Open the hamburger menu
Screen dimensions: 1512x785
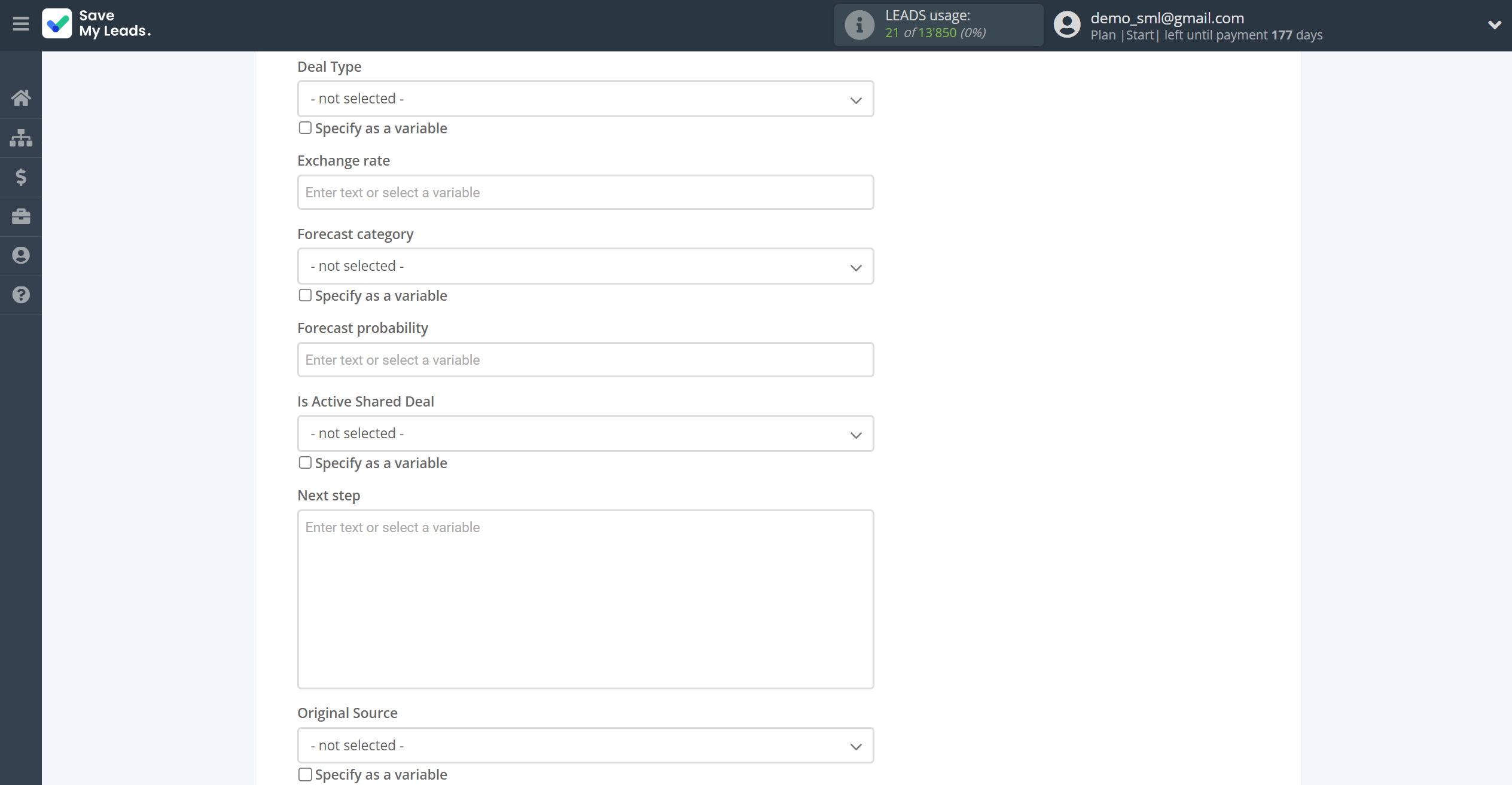coord(21,24)
